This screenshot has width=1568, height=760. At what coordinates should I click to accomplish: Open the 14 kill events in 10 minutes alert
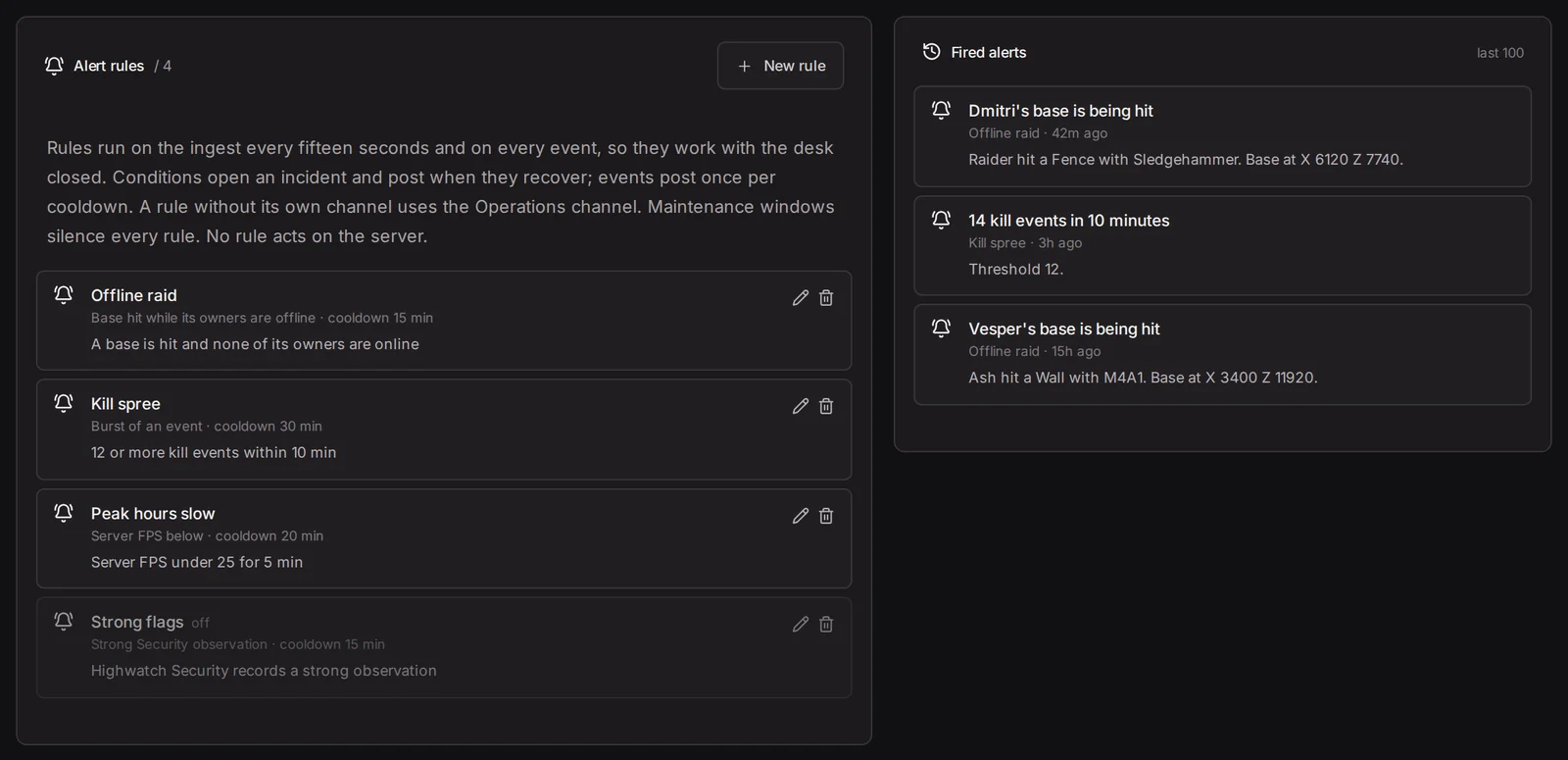[1222, 245]
